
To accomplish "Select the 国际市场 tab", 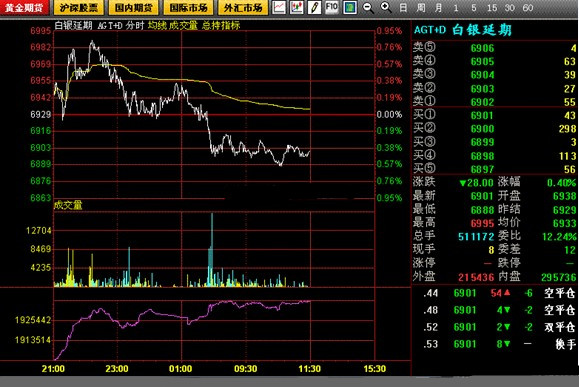I will (189, 8).
